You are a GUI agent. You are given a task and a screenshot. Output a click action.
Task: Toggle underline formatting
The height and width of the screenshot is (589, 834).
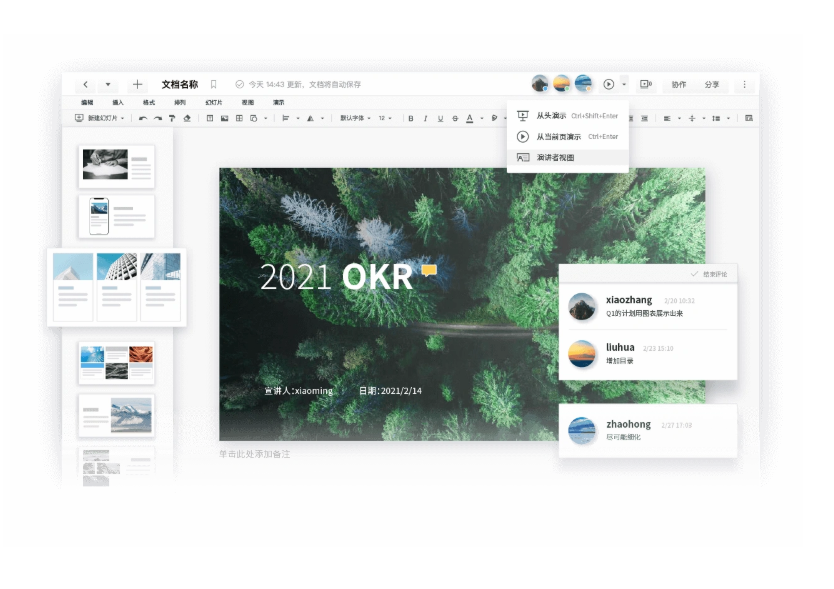tap(440, 119)
